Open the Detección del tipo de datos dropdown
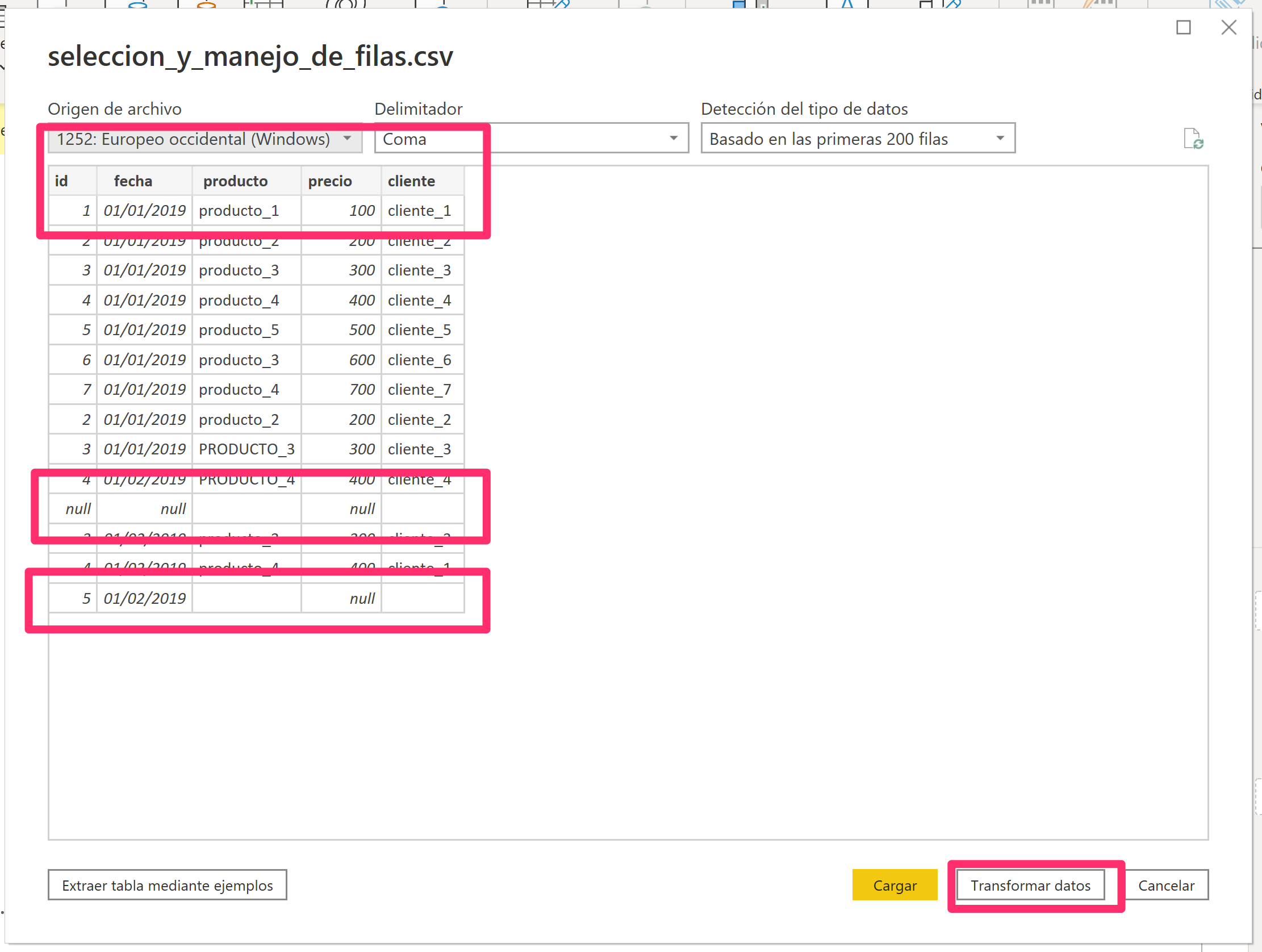Image resolution: width=1262 pixels, height=952 pixels. (x=858, y=139)
